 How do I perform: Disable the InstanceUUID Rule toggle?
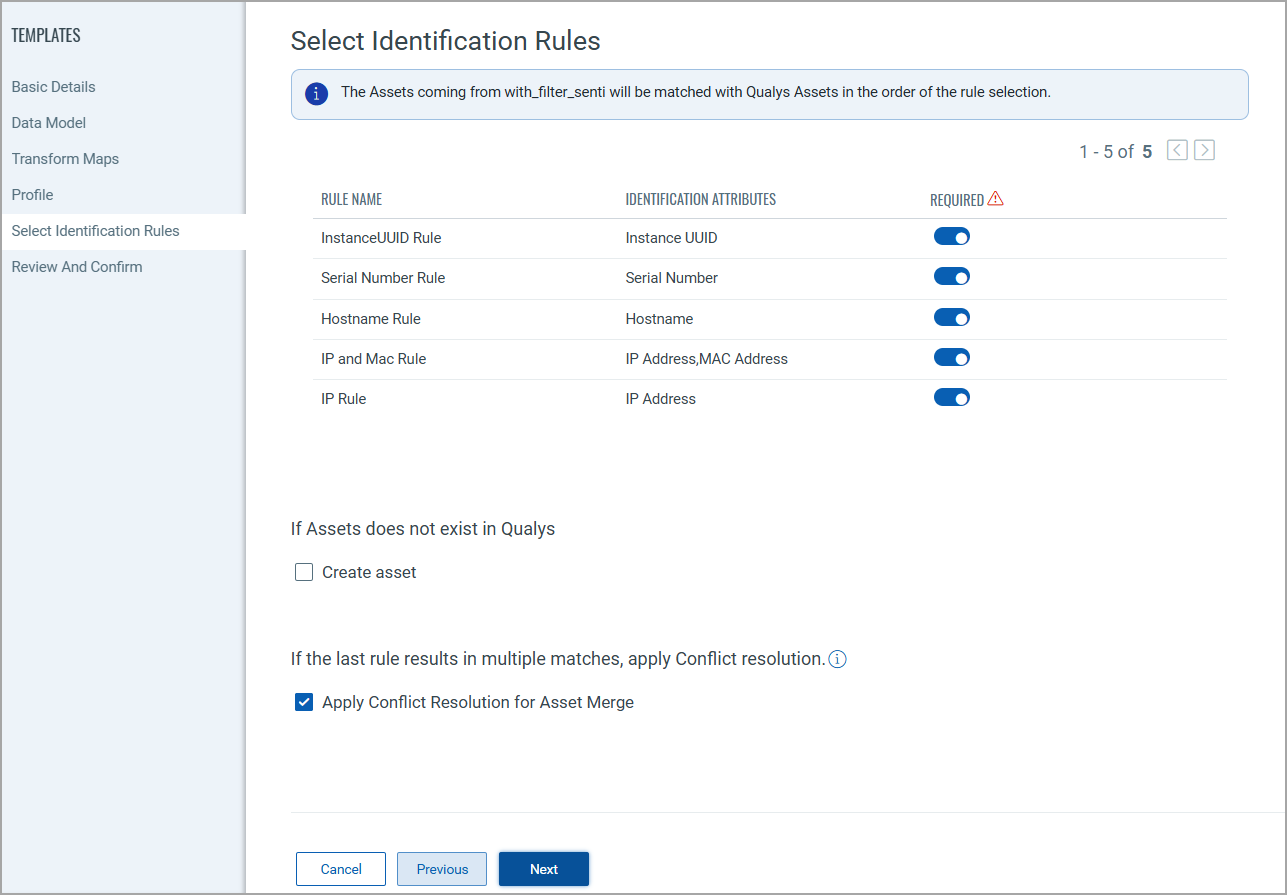coord(951,236)
